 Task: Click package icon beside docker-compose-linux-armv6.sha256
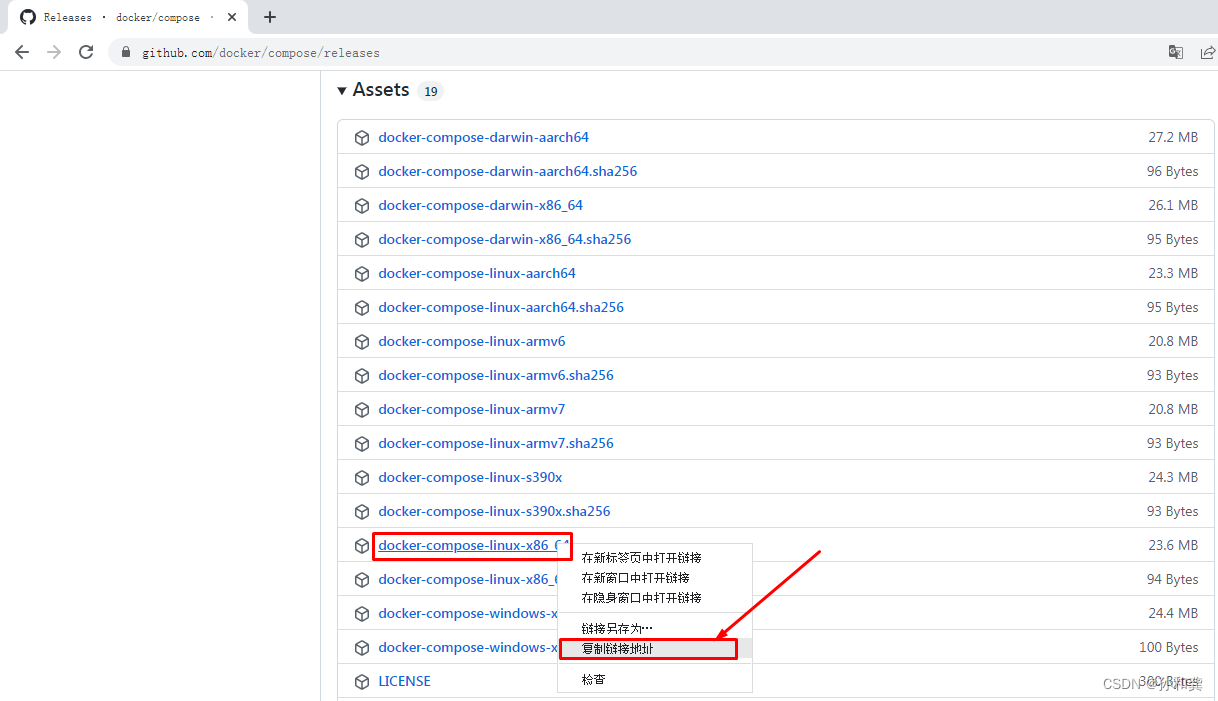[362, 375]
